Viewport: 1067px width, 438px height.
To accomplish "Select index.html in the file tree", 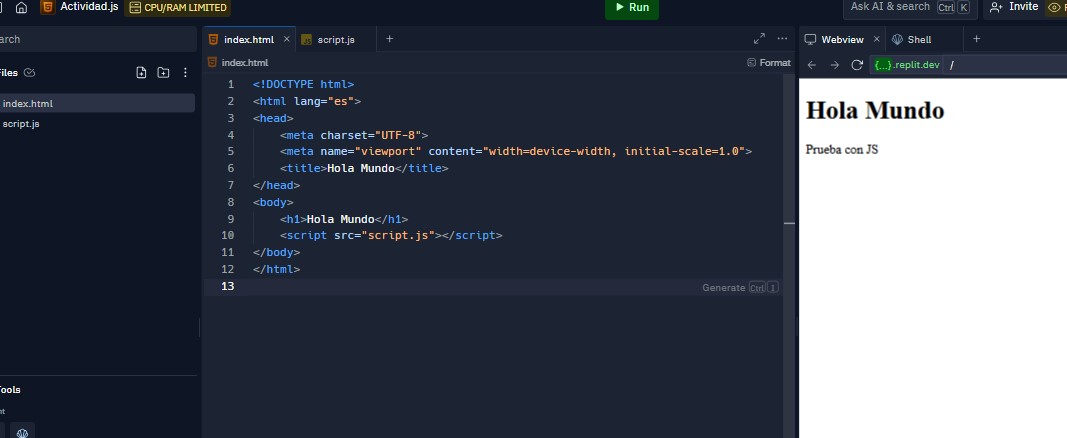I will [x=97, y=103].
